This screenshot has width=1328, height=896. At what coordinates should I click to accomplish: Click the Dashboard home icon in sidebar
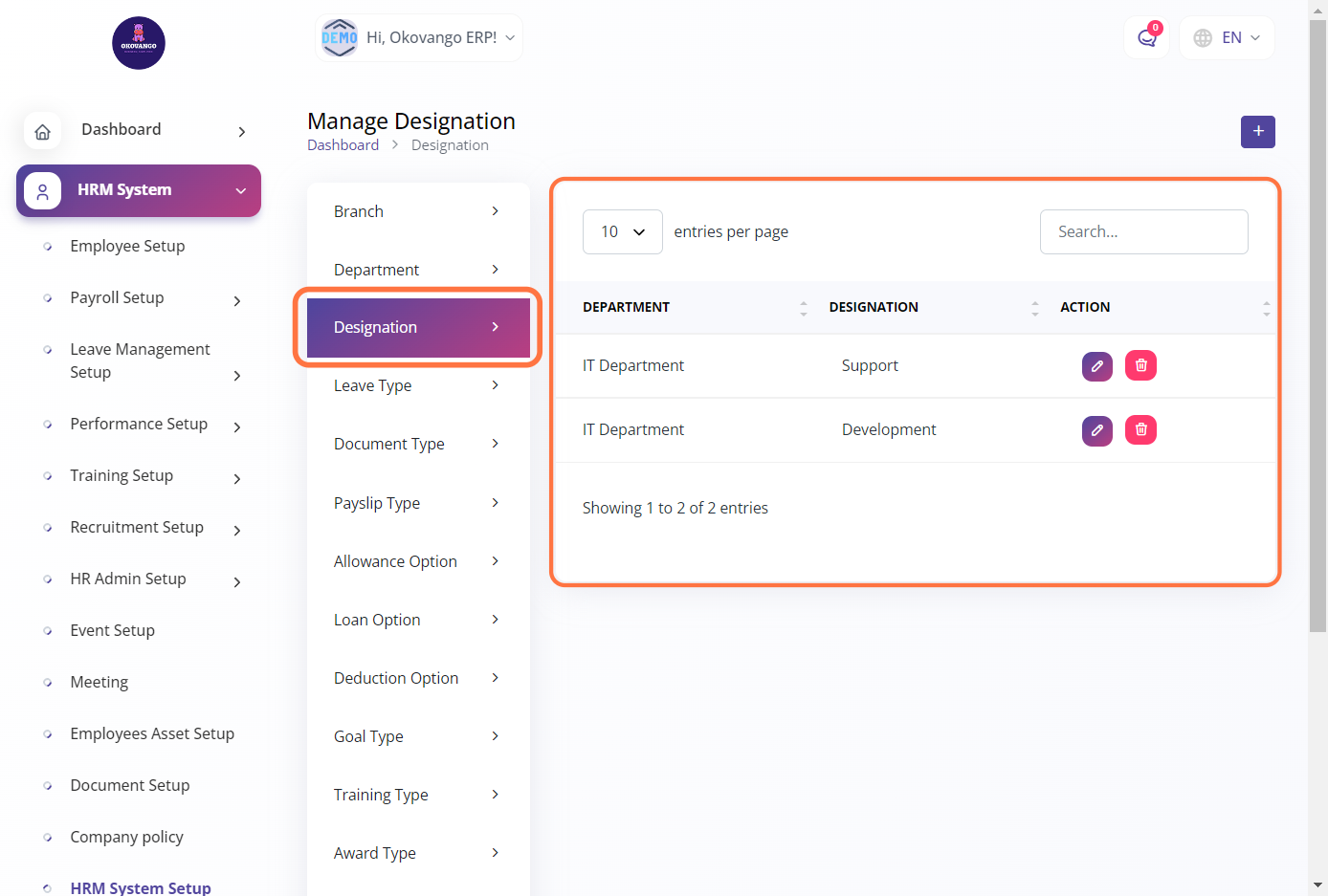pos(43,131)
